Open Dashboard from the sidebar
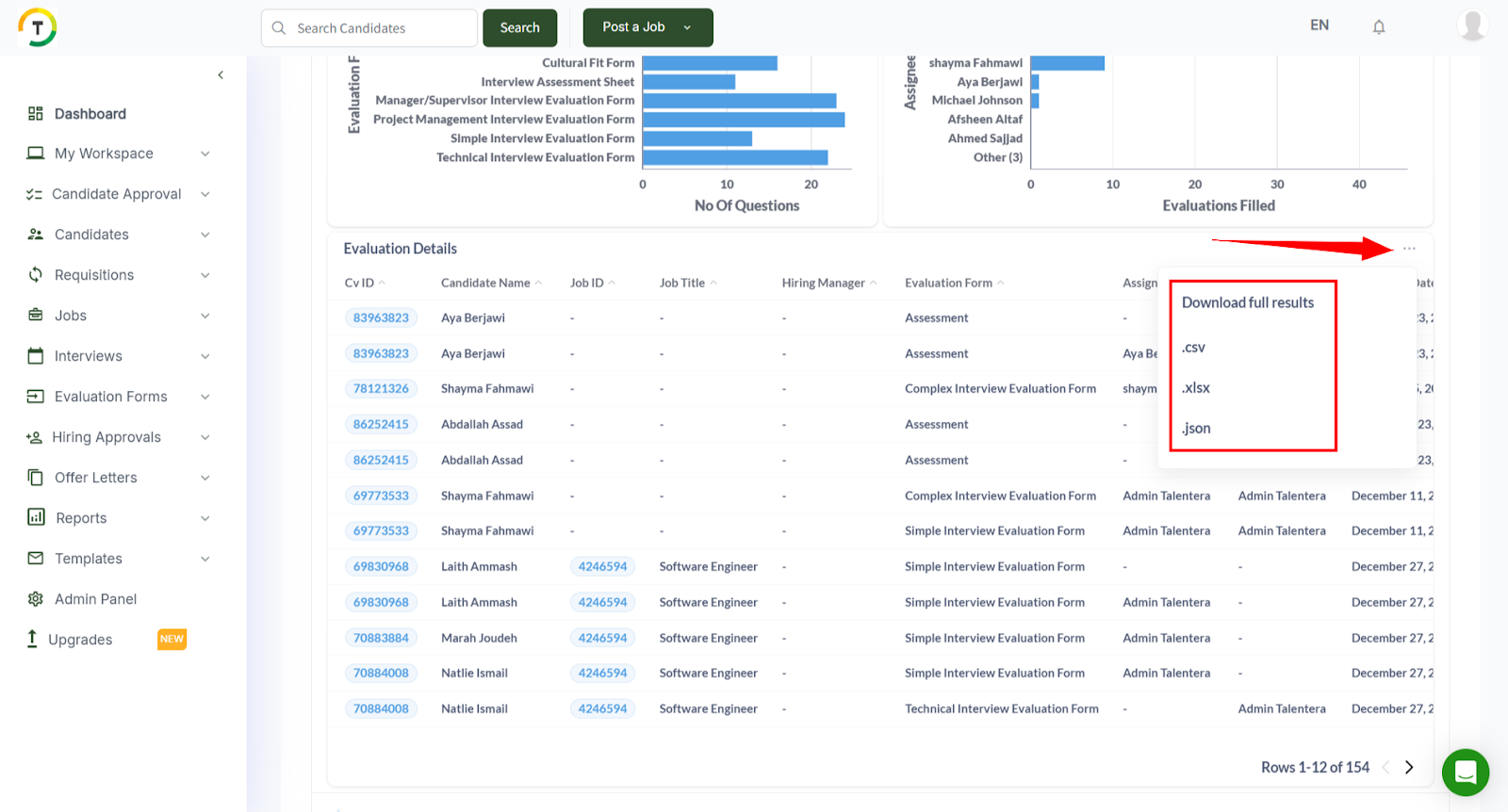 click(90, 114)
